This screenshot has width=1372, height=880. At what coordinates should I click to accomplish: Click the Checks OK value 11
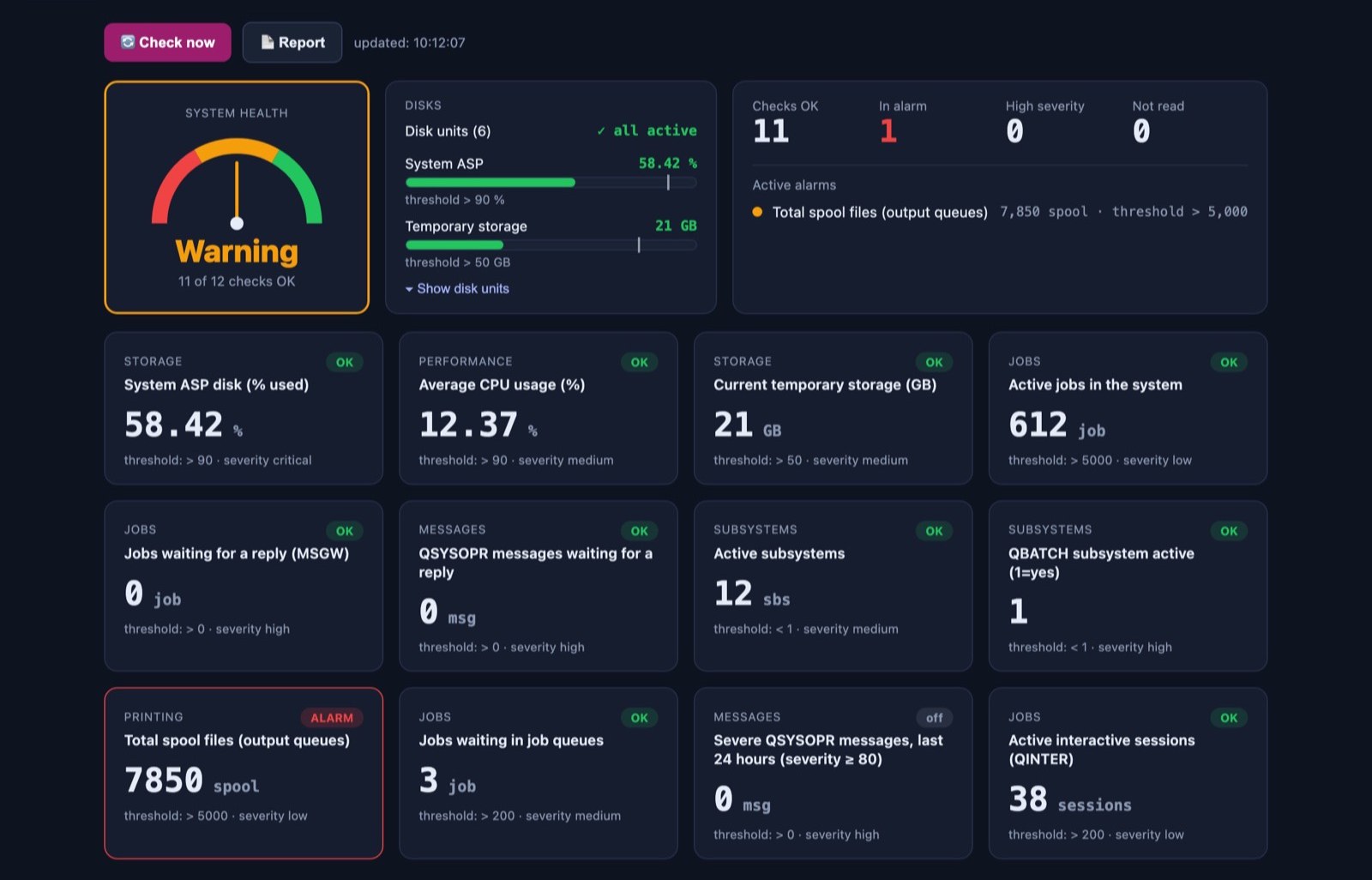pos(770,131)
